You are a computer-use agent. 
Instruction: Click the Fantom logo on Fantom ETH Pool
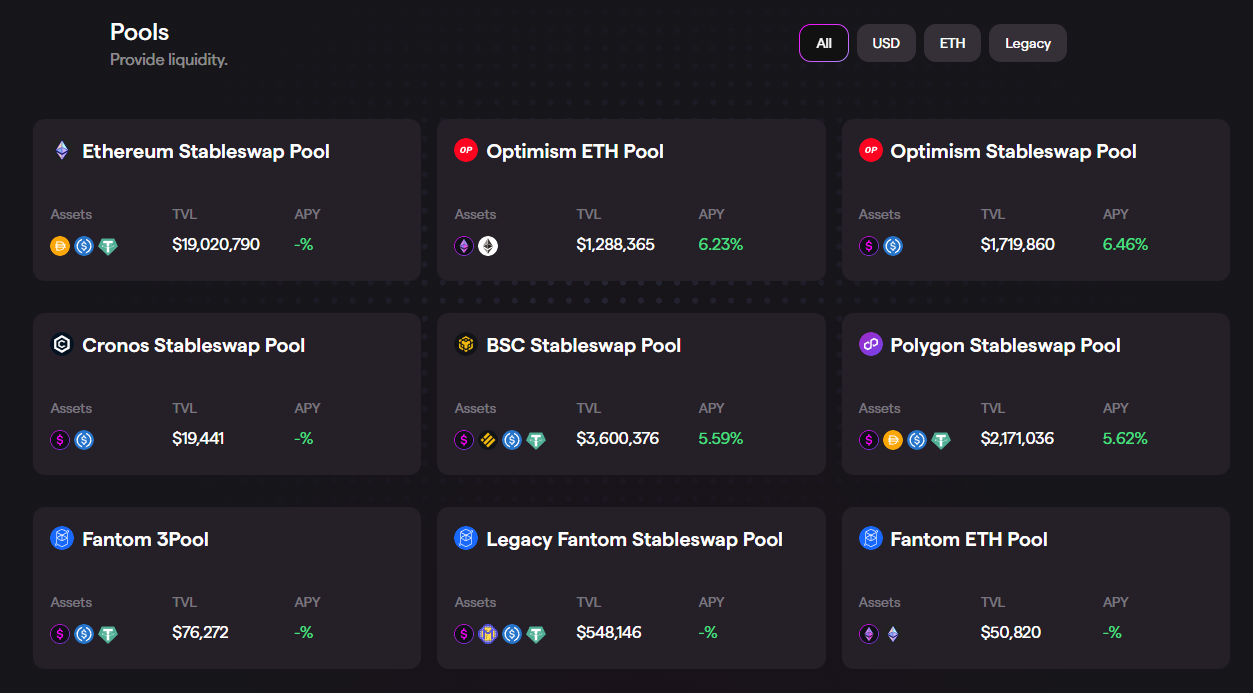870,539
